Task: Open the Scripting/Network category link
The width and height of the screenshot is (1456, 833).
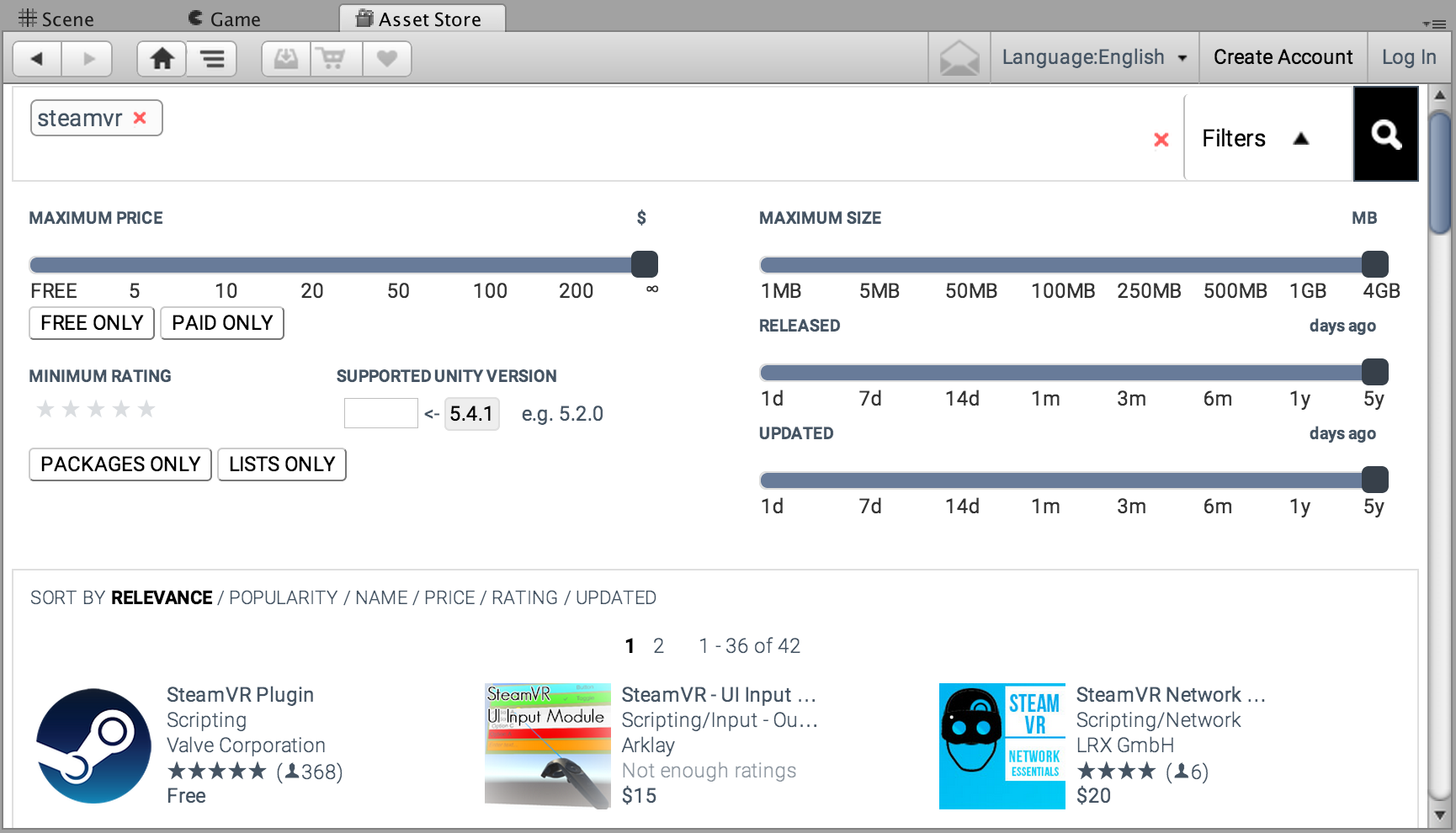Action: pyautogui.click(x=1158, y=719)
